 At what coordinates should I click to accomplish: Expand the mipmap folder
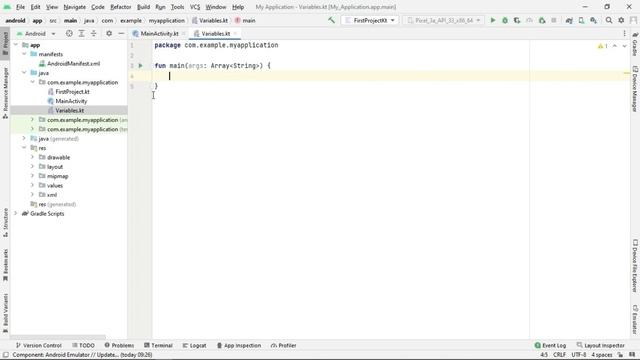point(32,176)
